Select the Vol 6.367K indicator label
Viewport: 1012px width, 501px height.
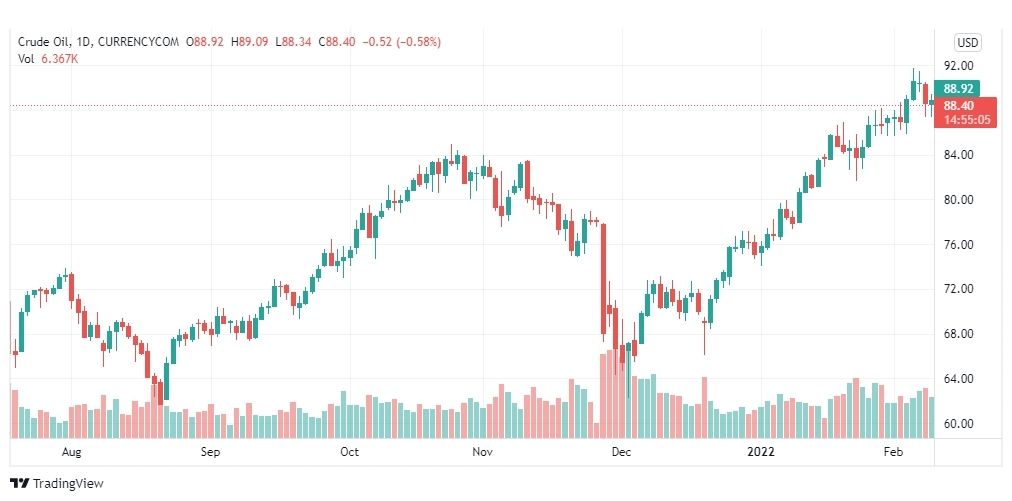point(48,59)
